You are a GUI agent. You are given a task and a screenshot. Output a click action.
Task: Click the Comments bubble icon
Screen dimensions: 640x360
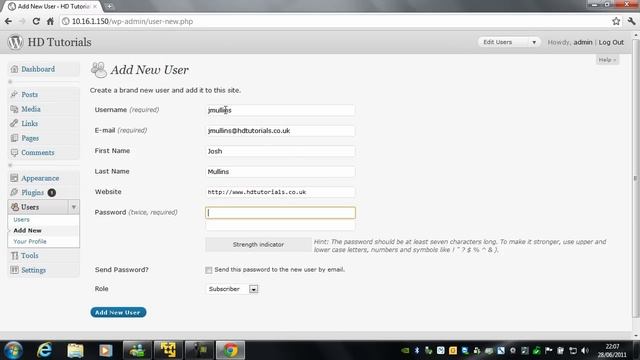pos(14,152)
